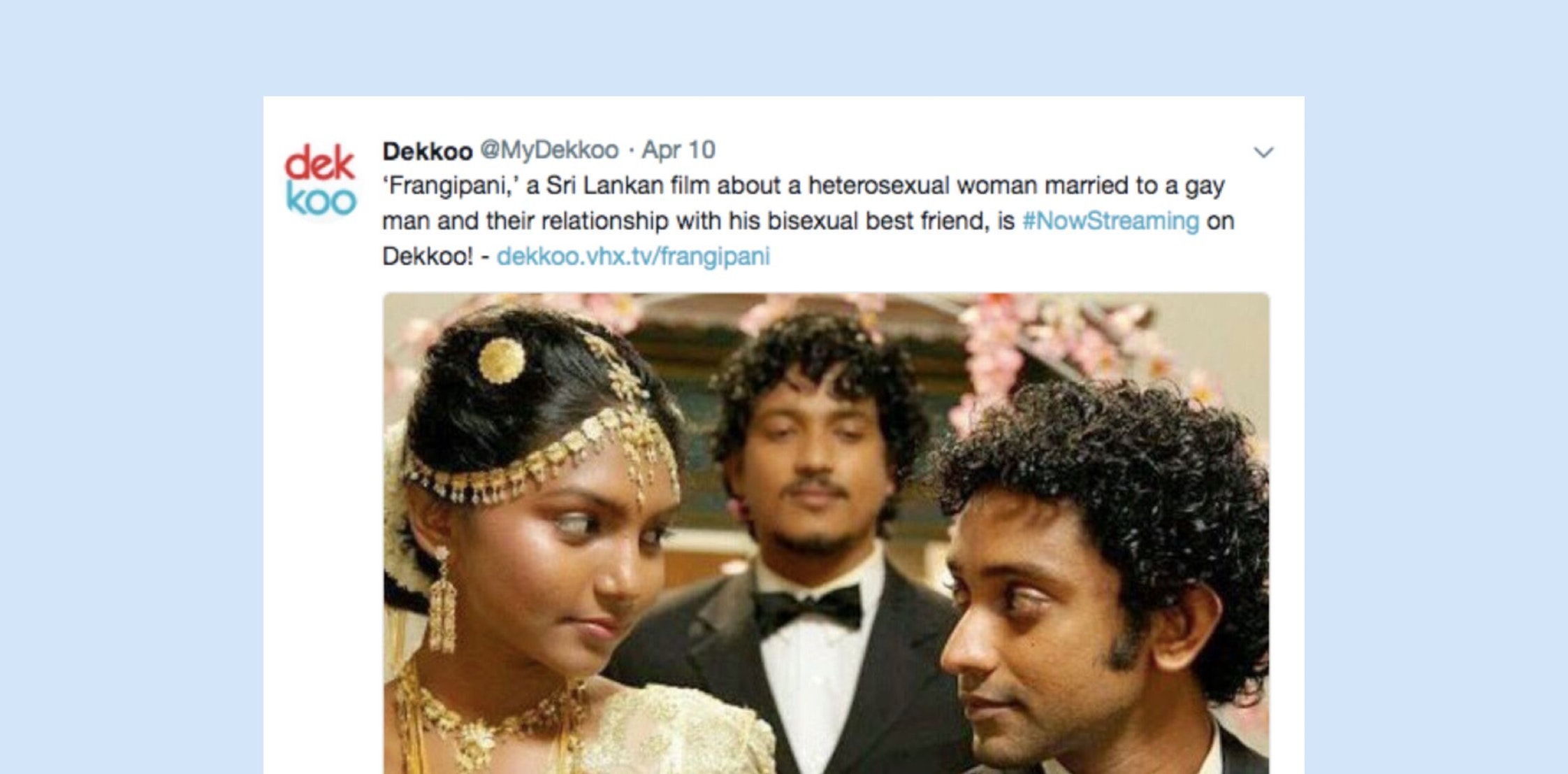1568x774 pixels.
Task: Click the bride's gold dangling earring
Action: click(442, 601)
